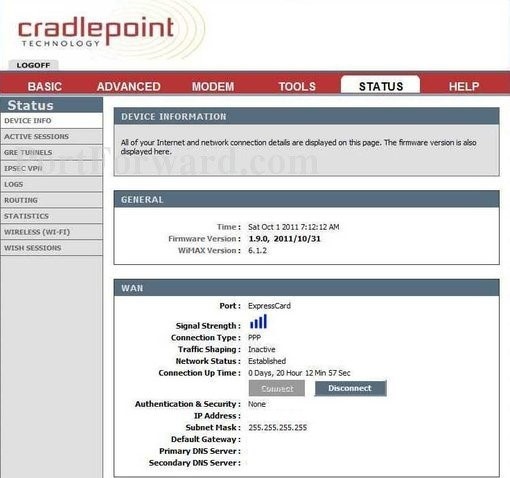Viewport: 510px width, 478px height.
Task: Click the WAN section header
Action: 306,288
